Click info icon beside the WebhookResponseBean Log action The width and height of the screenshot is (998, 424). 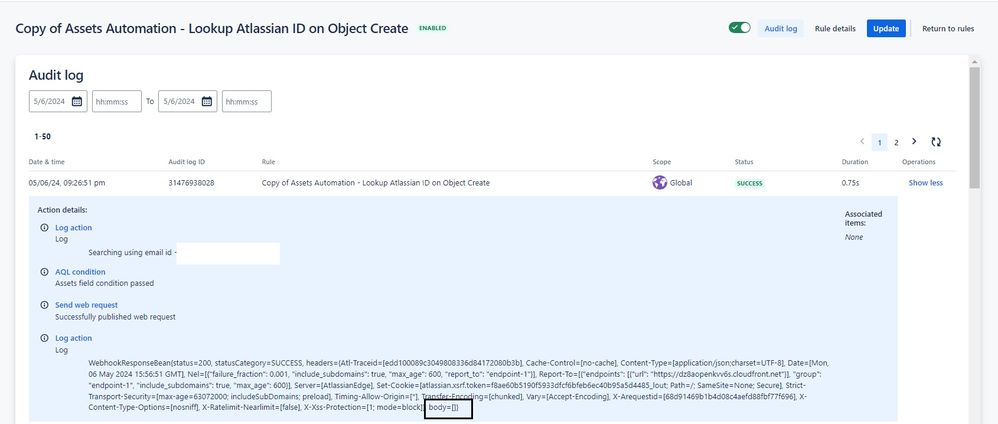point(44,338)
